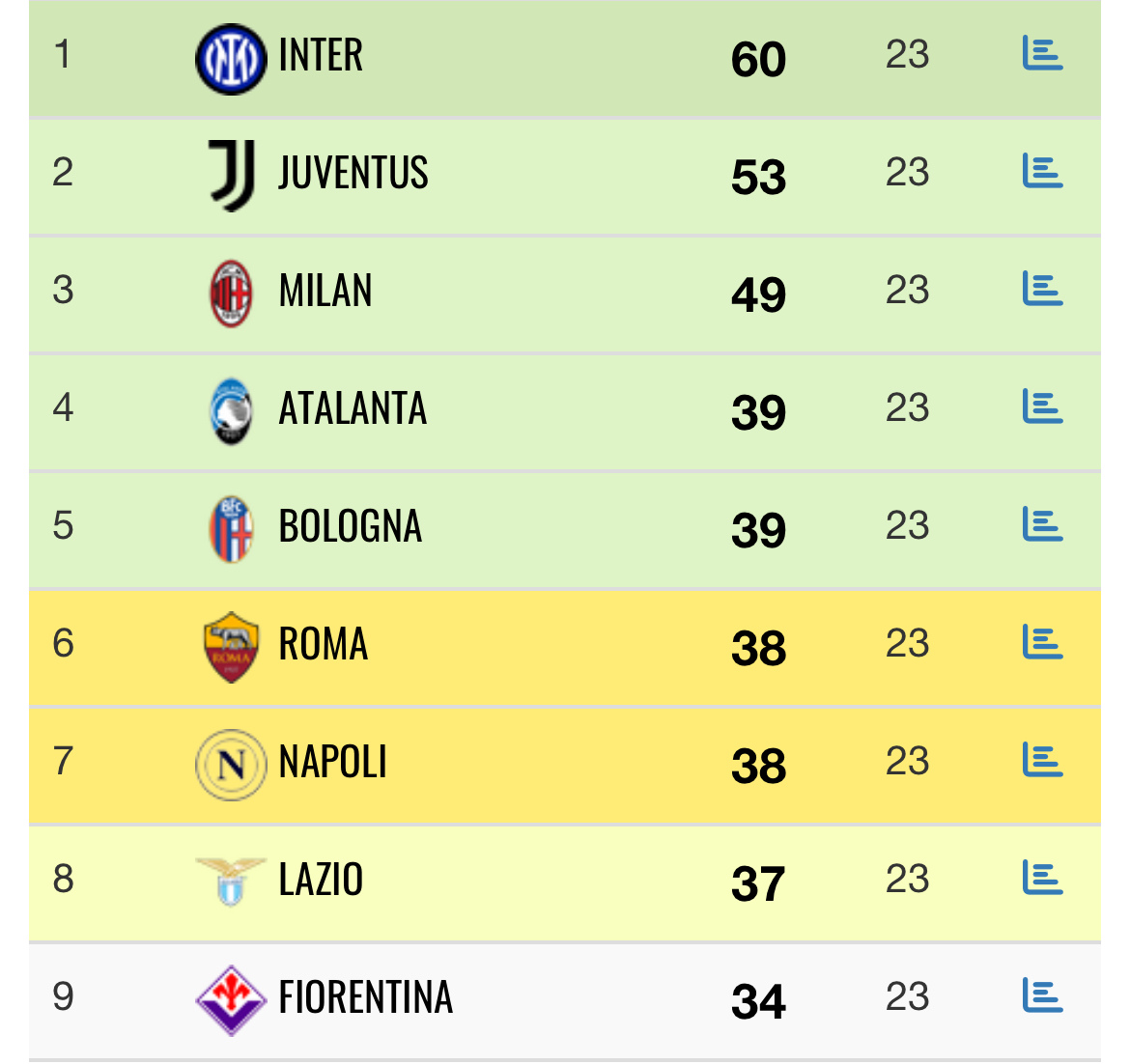Open the stats chart icon for Inter
The height and width of the screenshot is (1064, 1130).
[1042, 53]
